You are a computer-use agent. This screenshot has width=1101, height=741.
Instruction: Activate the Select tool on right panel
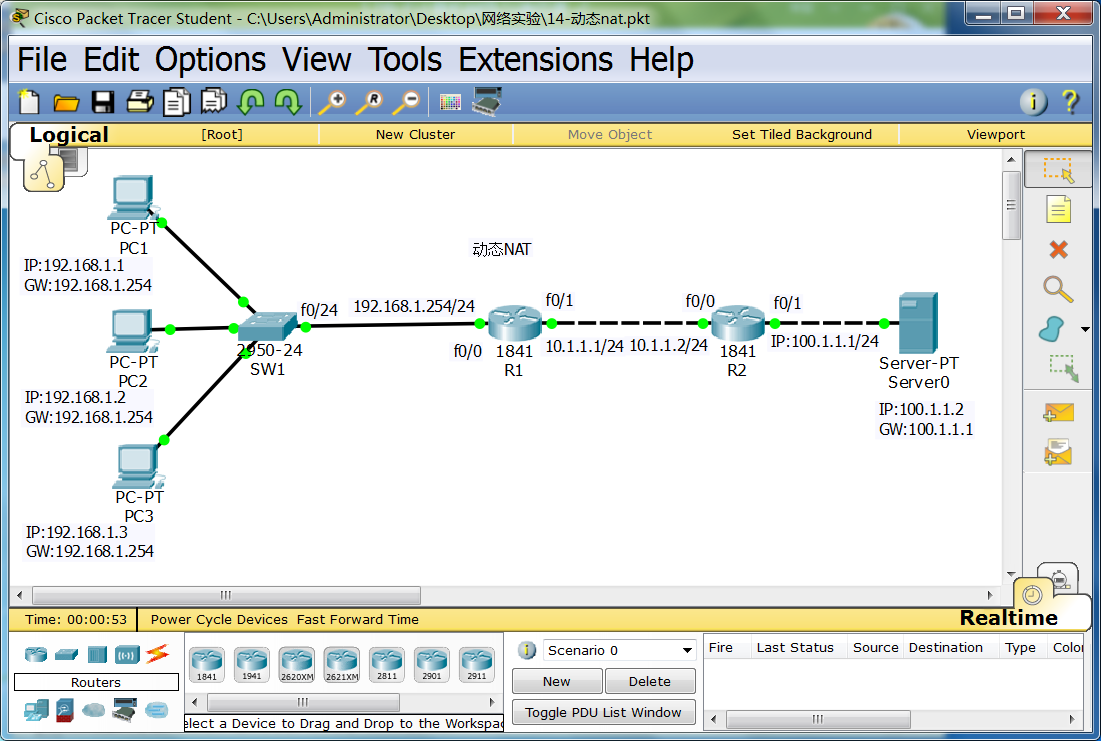1058,169
